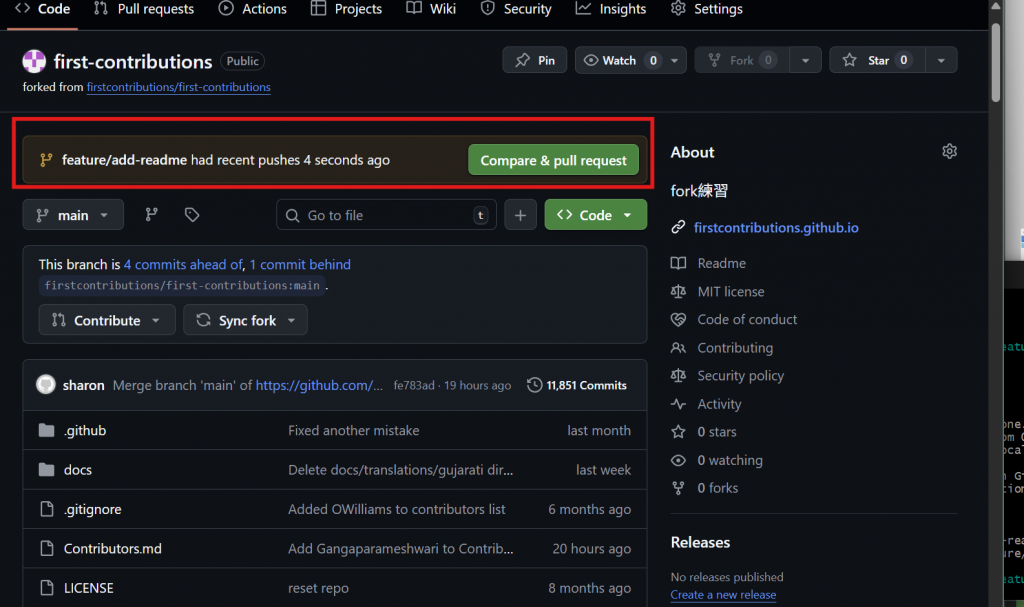Open the fe783ad commit hash
The height and width of the screenshot is (607, 1024).
click(x=413, y=386)
